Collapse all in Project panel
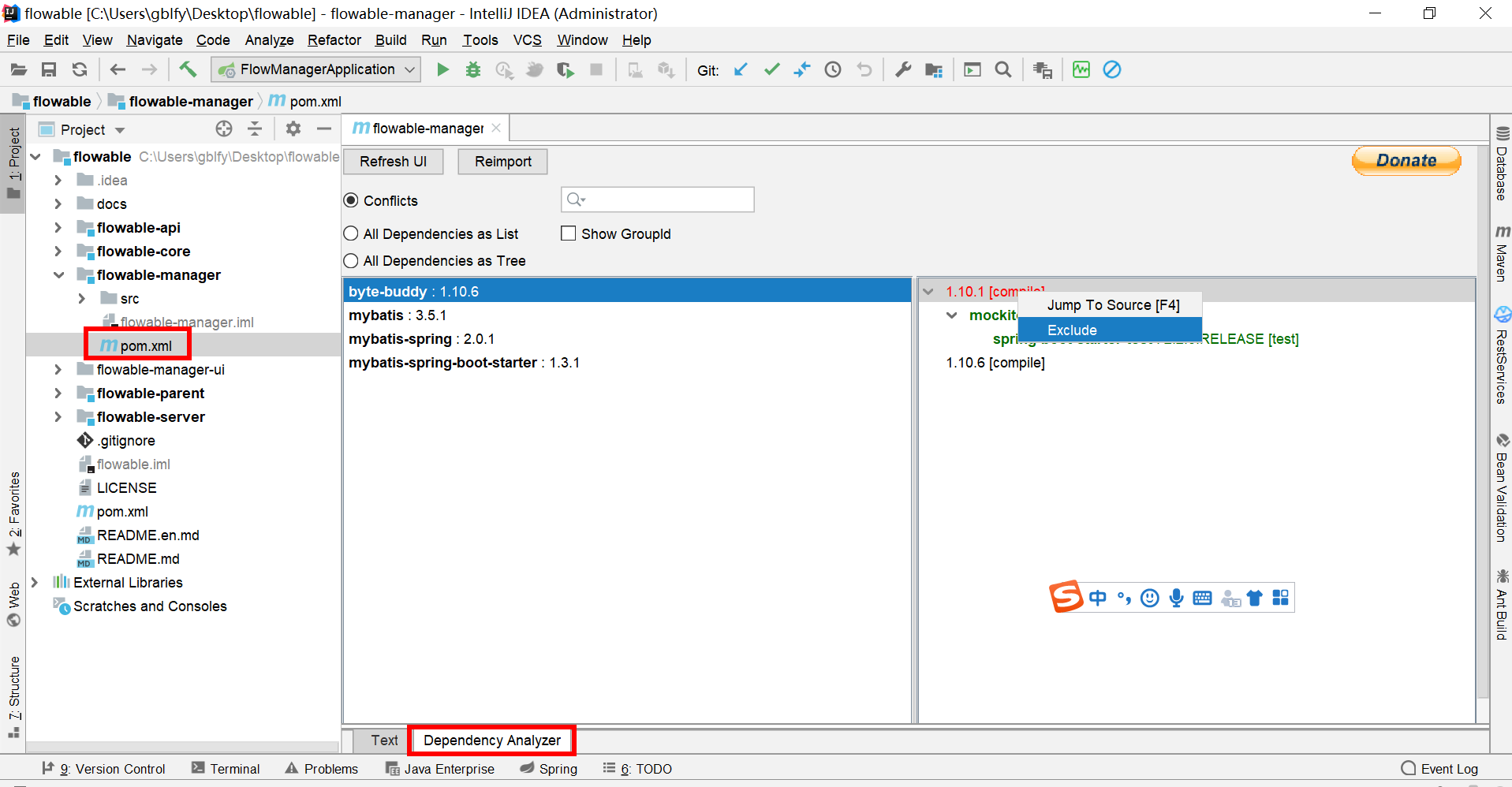The width and height of the screenshot is (1512, 787). click(x=255, y=129)
